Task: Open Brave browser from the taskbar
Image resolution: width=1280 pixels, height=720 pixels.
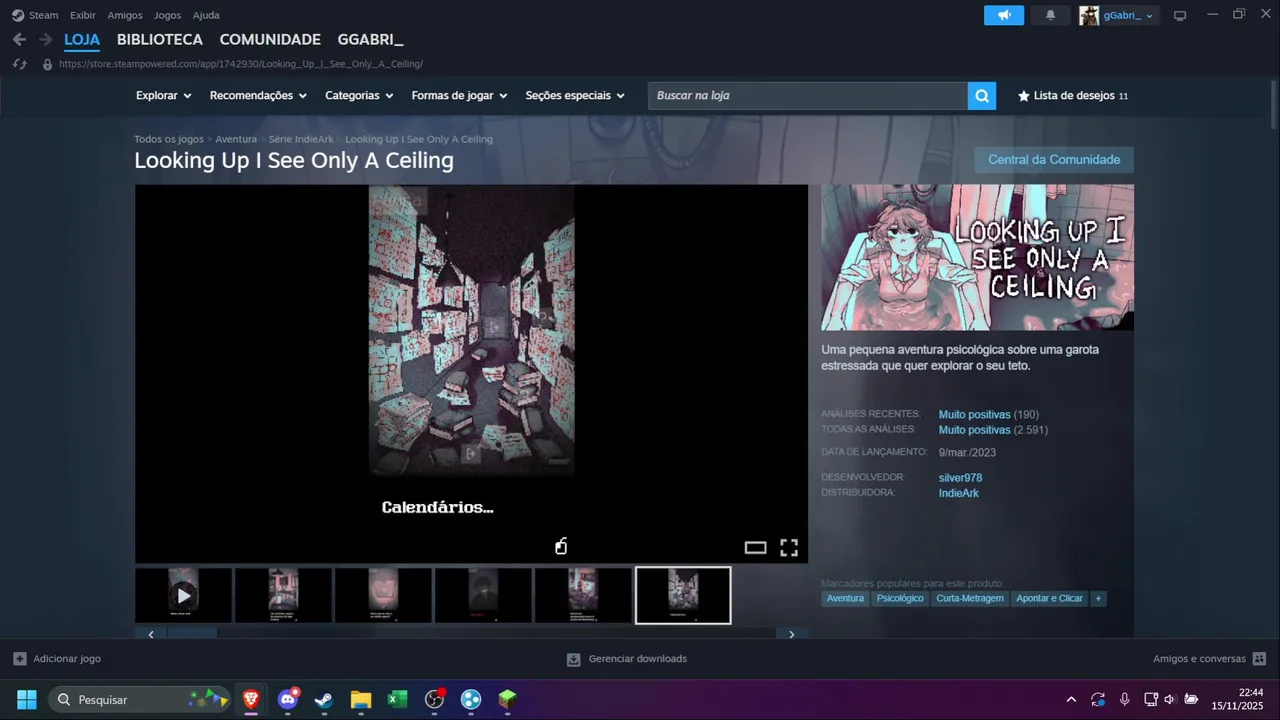Action: point(251,699)
